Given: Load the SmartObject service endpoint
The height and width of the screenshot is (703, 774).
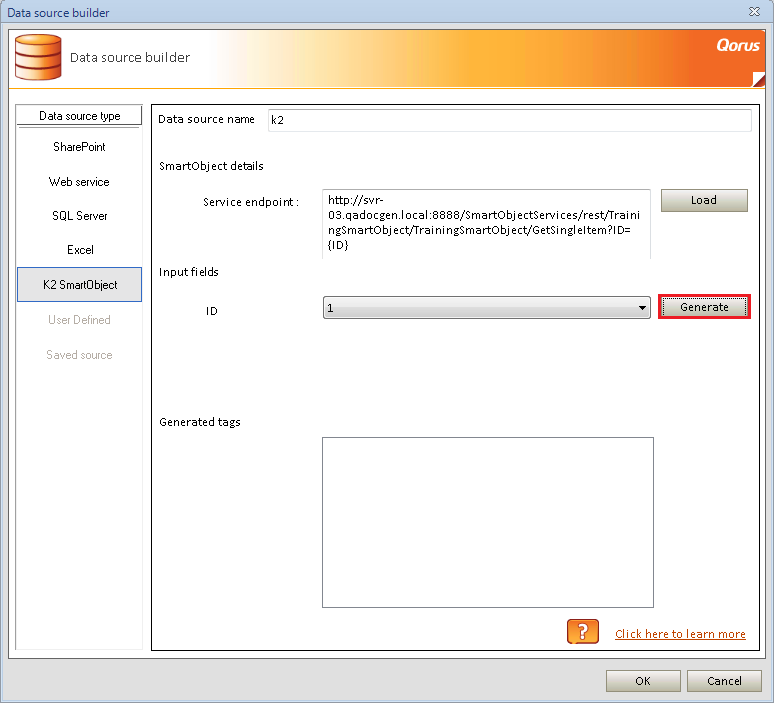Looking at the screenshot, I should (704, 200).
